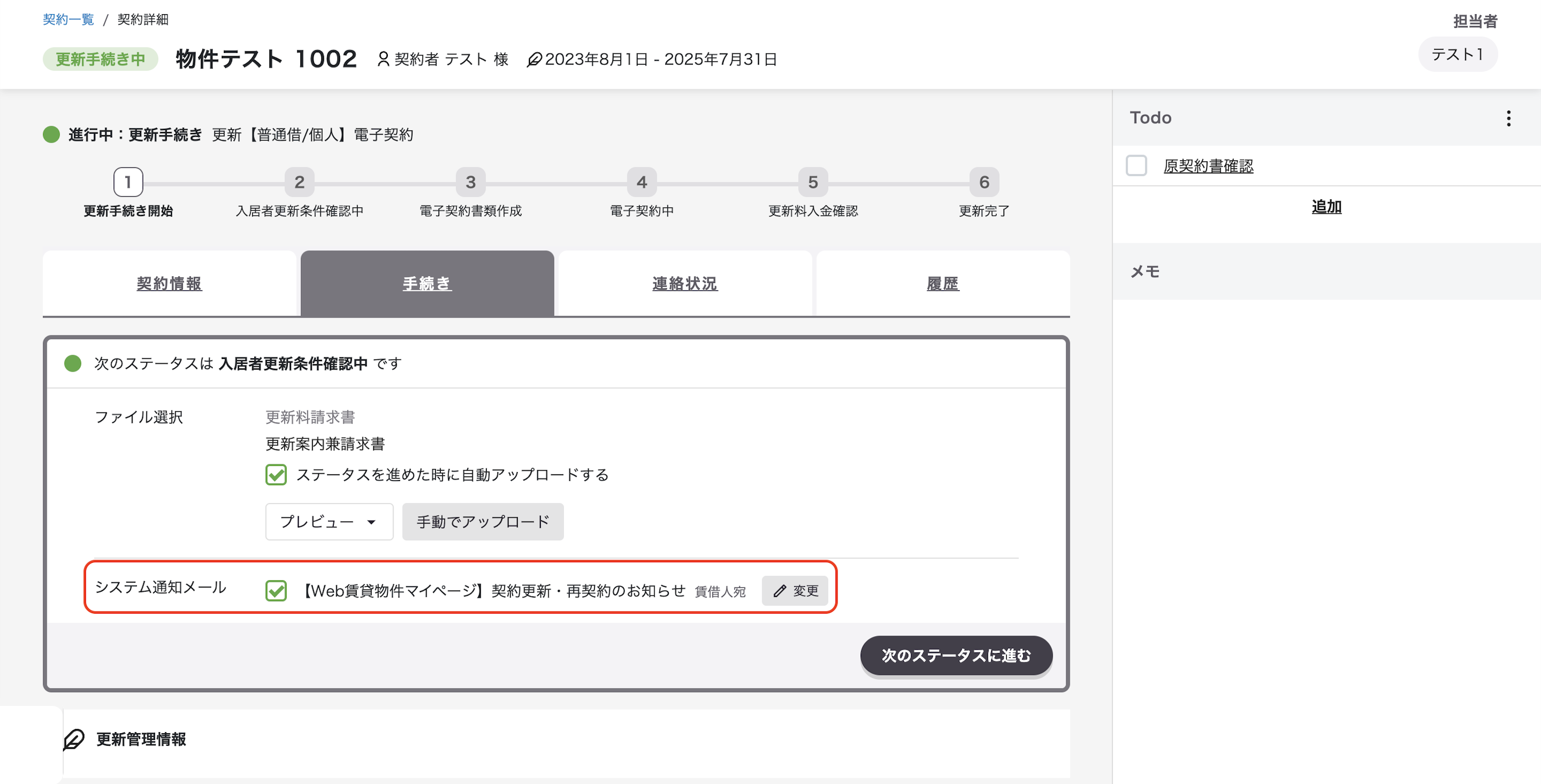Open the 履歴 tab

943,284
